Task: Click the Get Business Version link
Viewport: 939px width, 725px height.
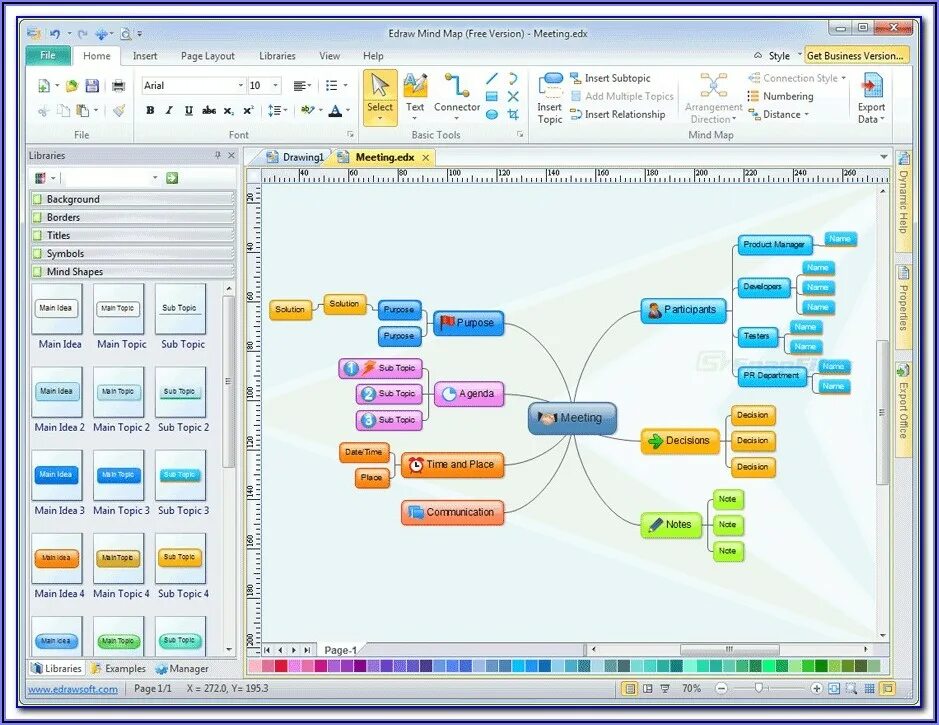Action: (856, 55)
